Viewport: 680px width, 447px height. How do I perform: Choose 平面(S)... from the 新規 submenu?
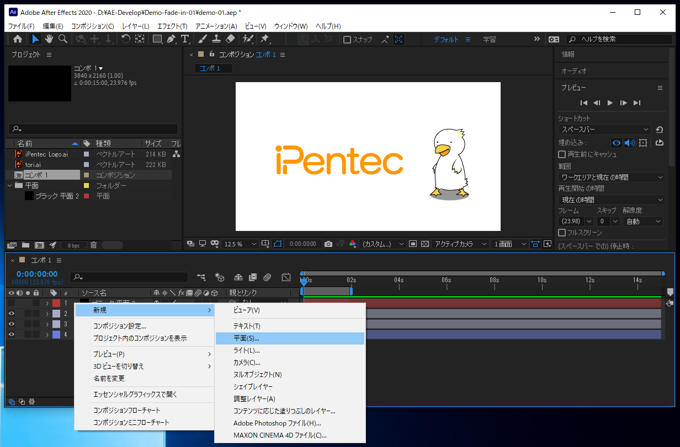tap(290, 338)
